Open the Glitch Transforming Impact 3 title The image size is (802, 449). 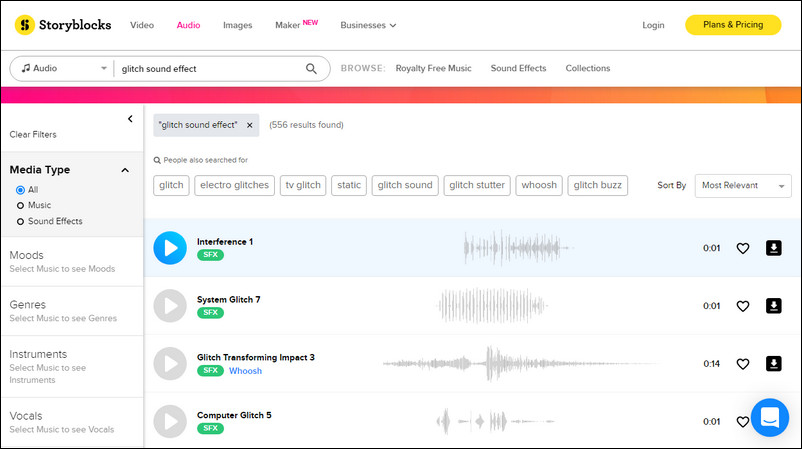coord(255,357)
